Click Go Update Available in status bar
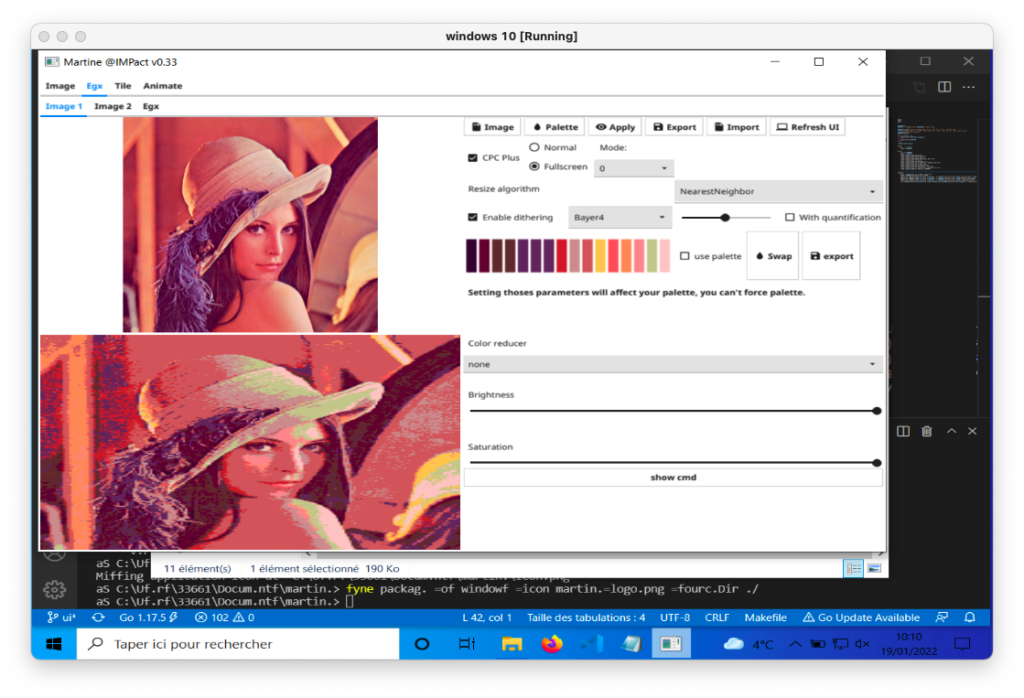The image size is (1024, 698). click(x=861, y=617)
